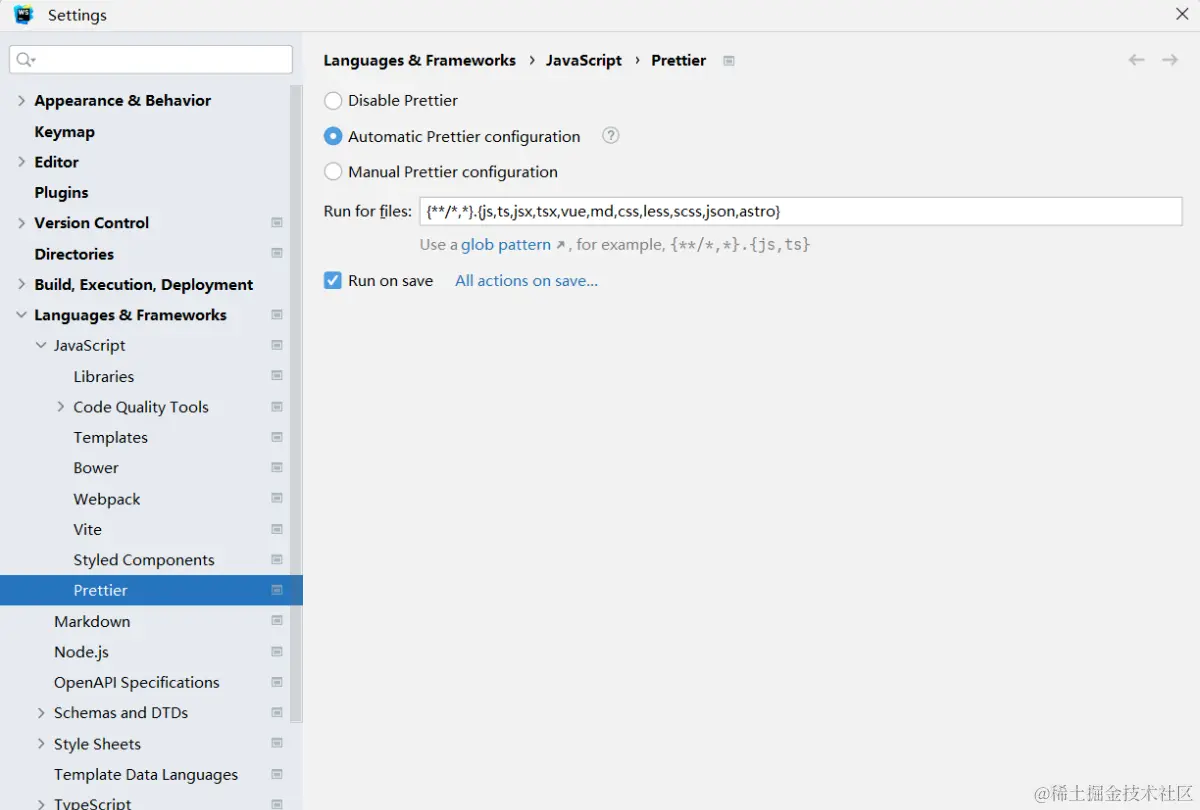The image size is (1200, 810).
Task: Expand the Style Sheets node
Action: (41, 744)
